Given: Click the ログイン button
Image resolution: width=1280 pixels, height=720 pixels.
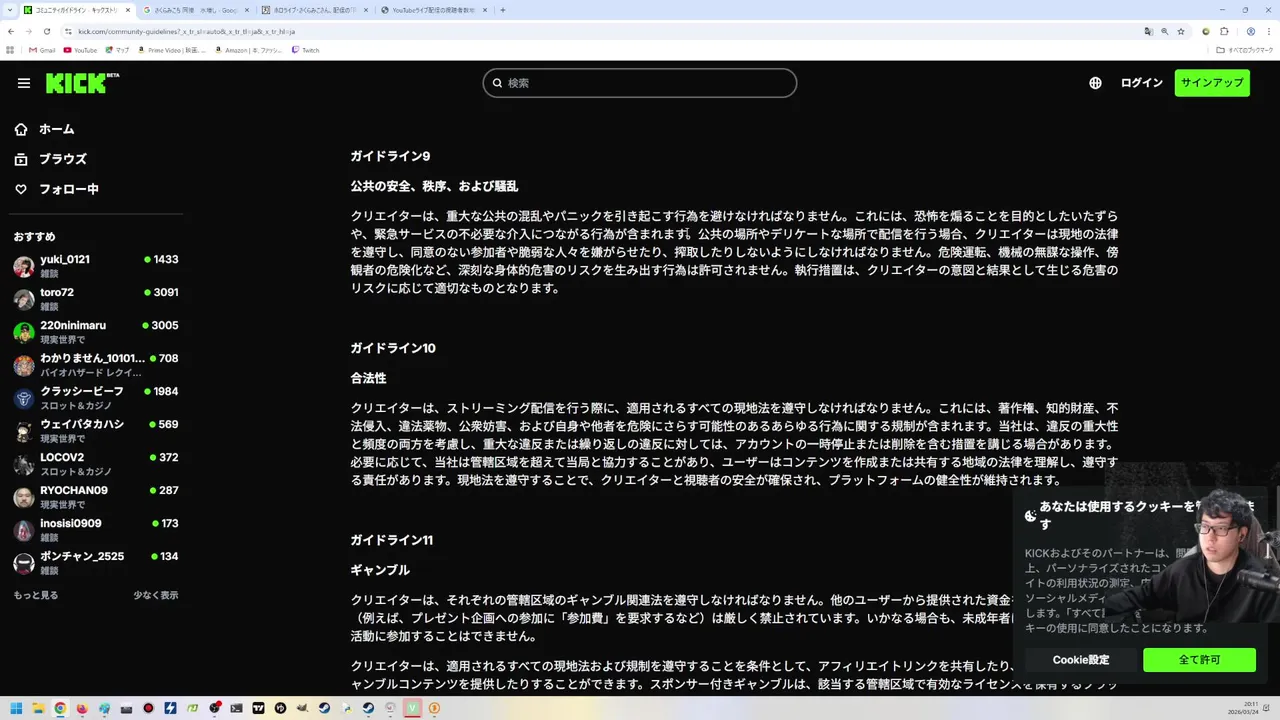Looking at the screenshot, I should click(1141, 83).
